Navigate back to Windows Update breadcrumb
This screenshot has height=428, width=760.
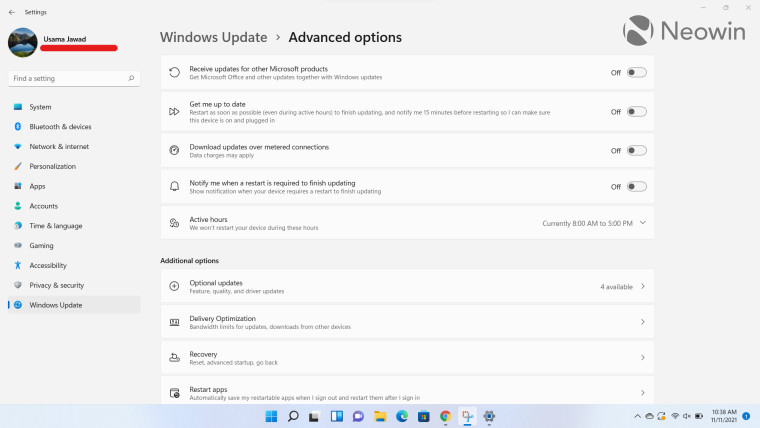click(213, 37)
